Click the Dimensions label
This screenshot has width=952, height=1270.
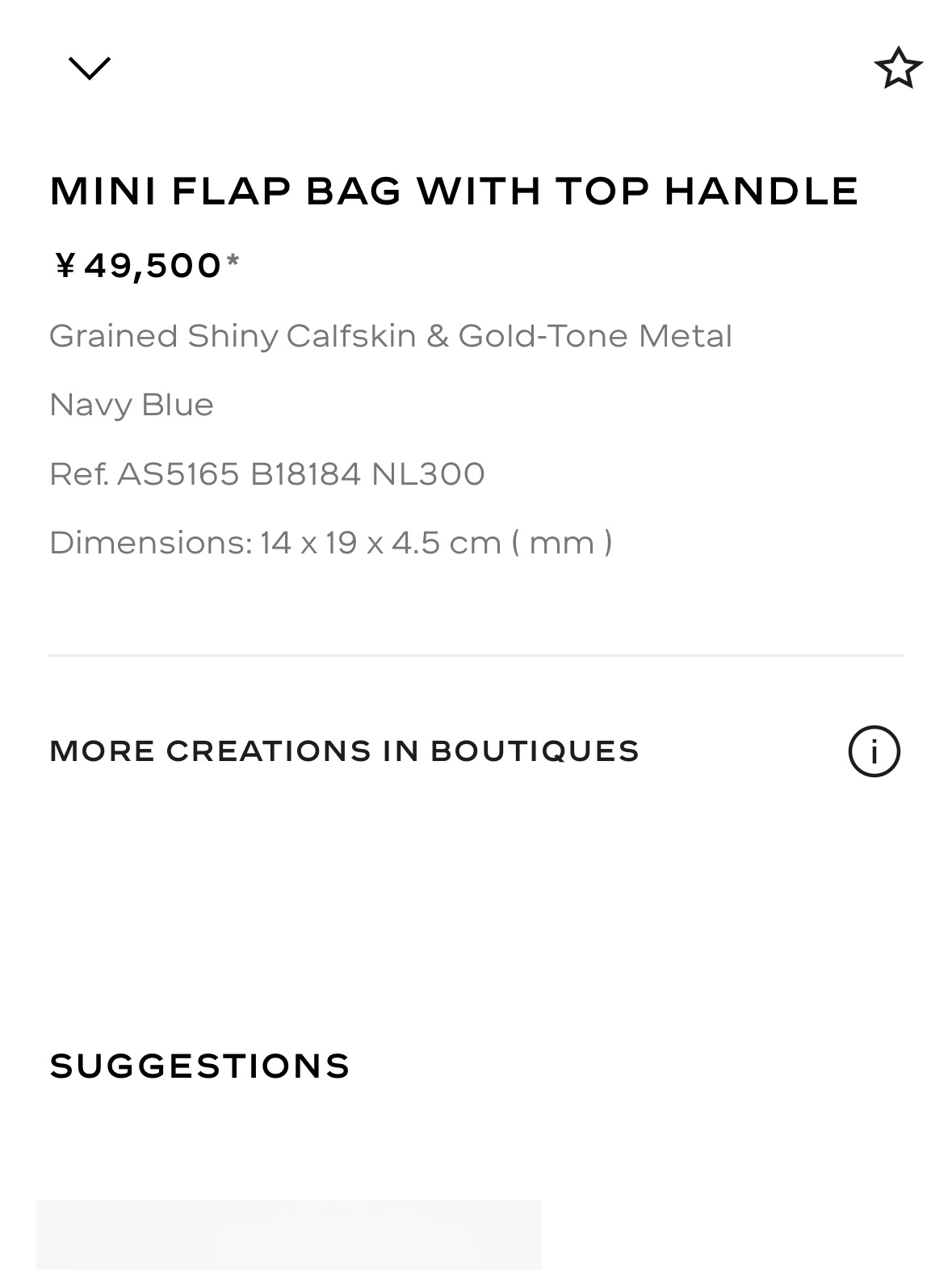[x=150, y=543]
